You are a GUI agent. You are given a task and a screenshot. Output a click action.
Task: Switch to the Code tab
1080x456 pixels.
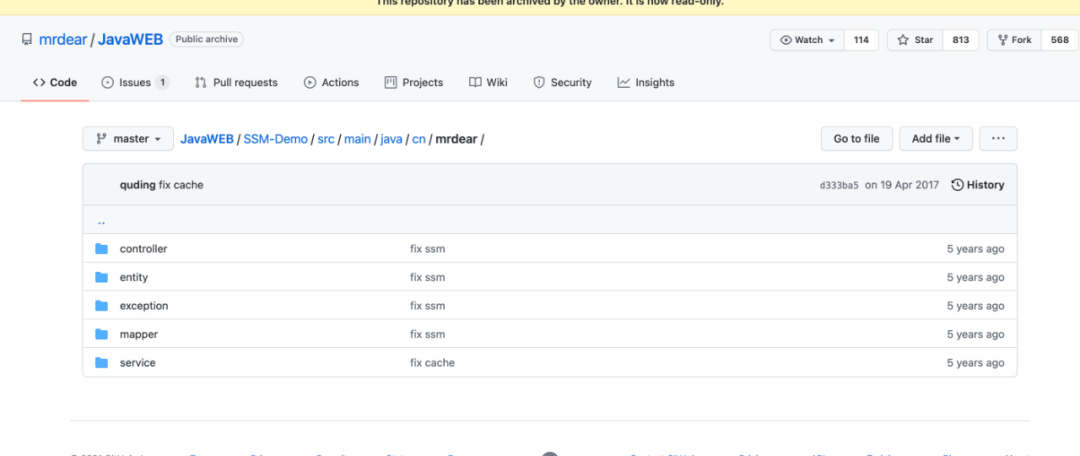(x=55, y=83)
